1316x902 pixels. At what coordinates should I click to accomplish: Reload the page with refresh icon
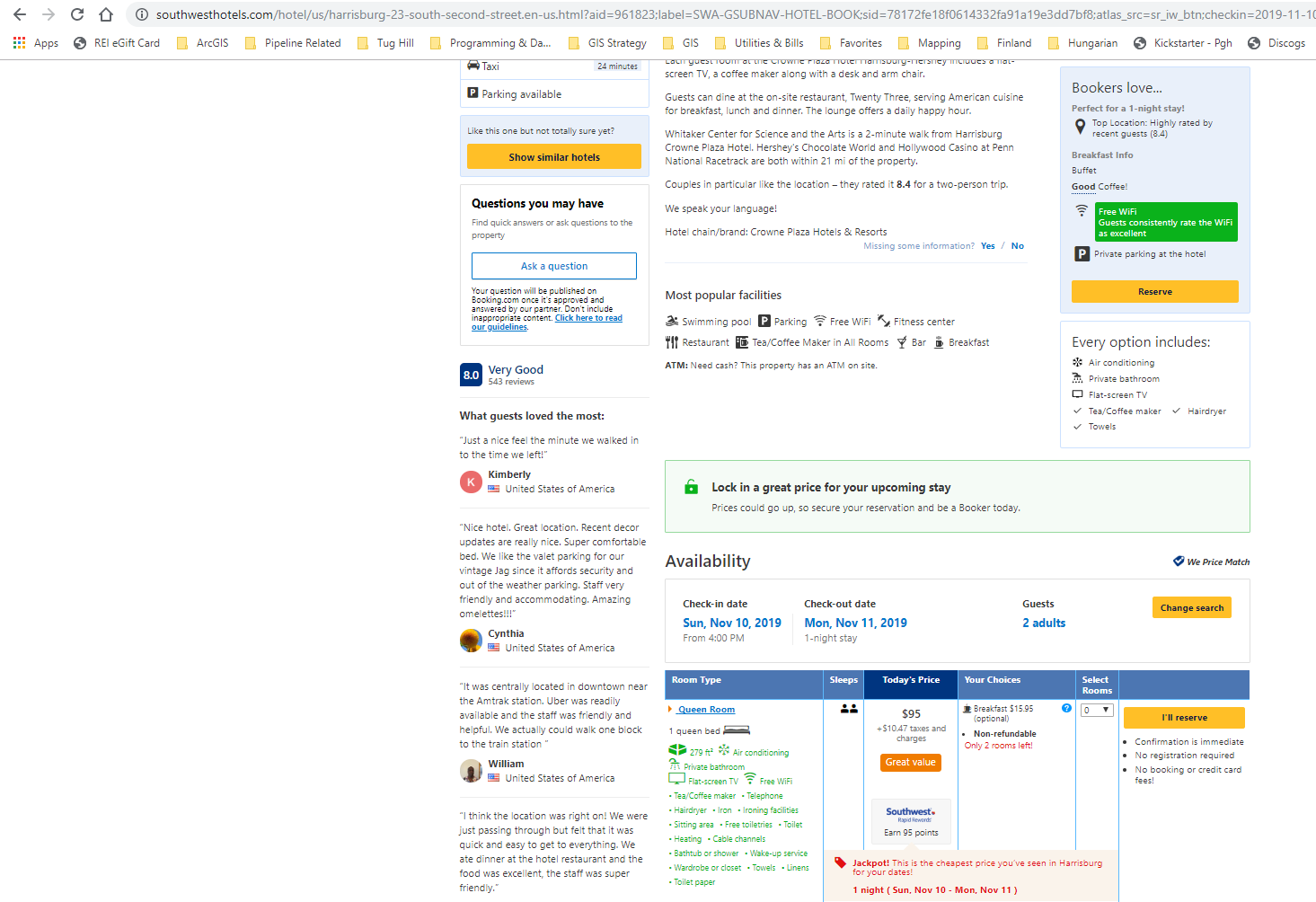click(77, 14)
